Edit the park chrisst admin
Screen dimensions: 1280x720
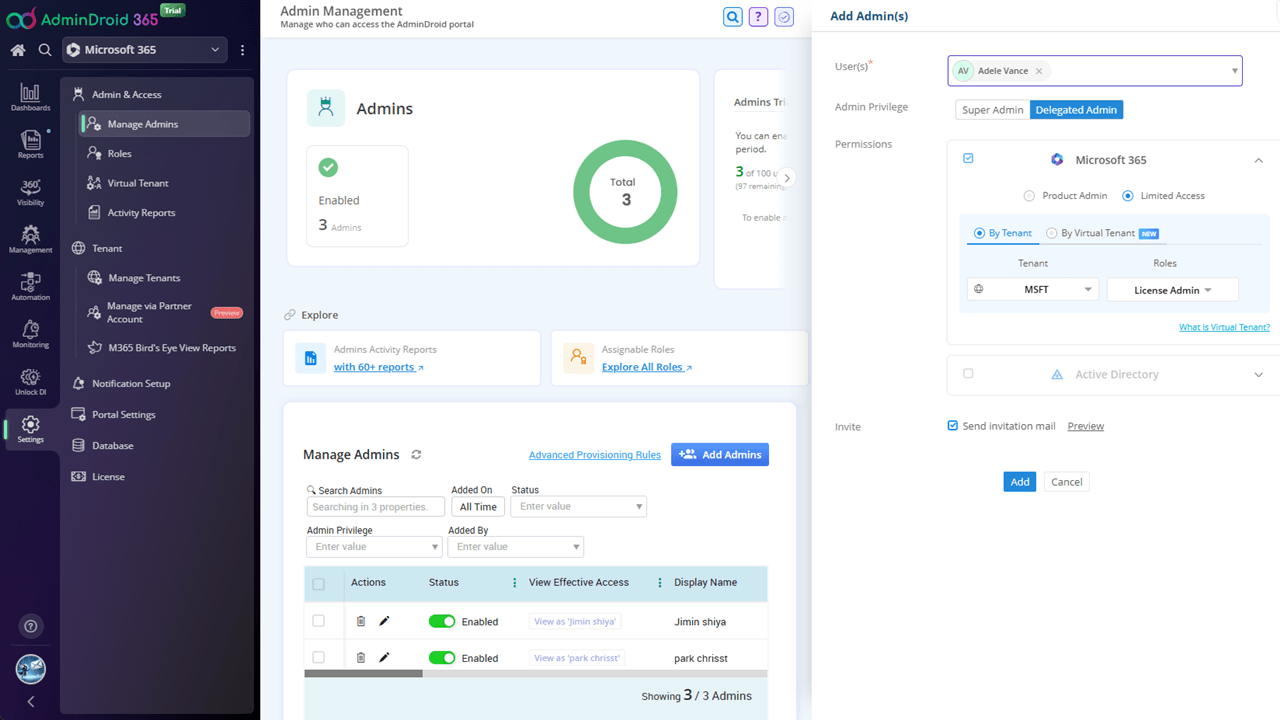(x=384, y=658)
